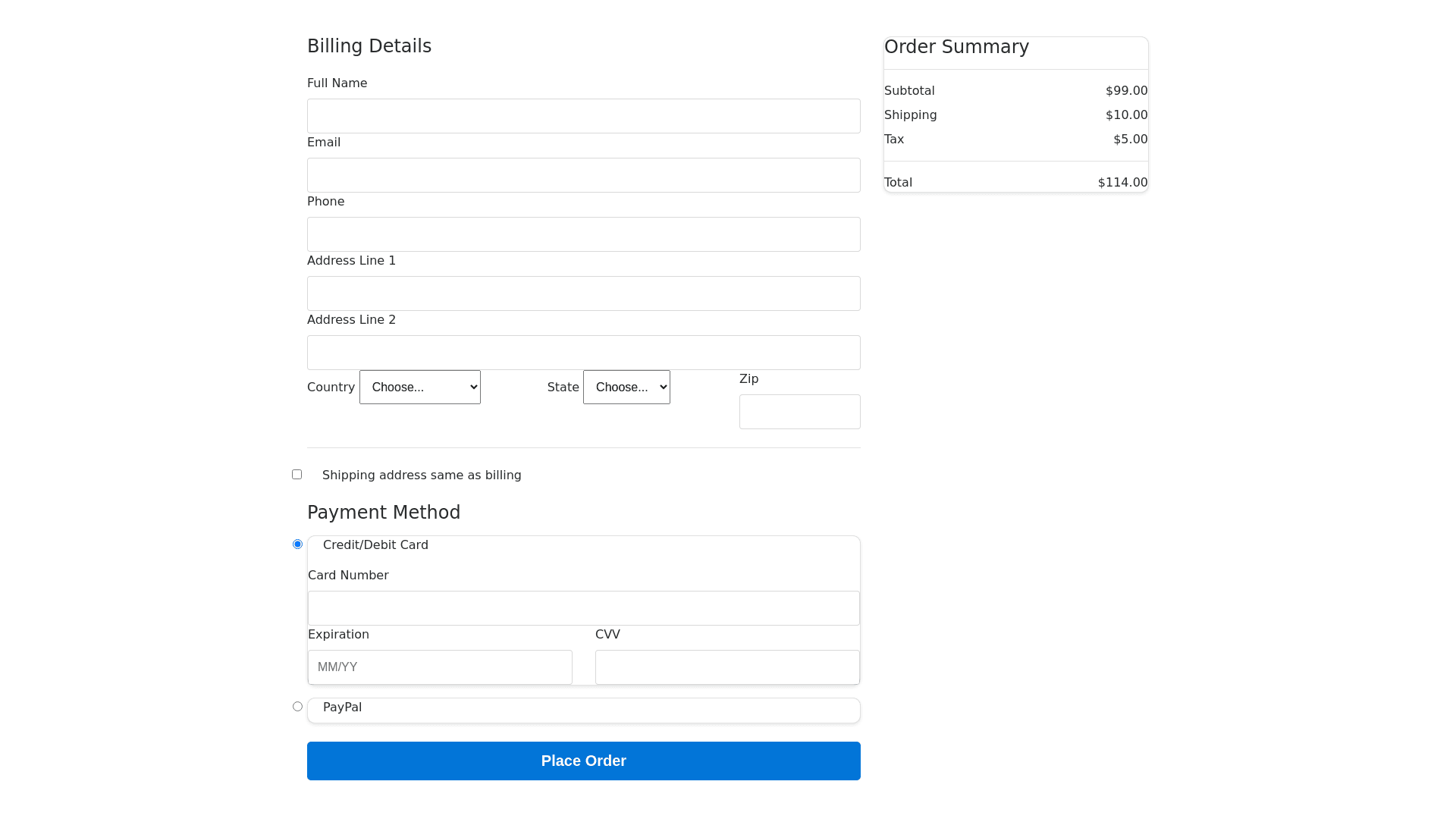The width and height of the screenshot is (1456, 819).
Task: Click the PayPal option label
Action: (x=342, y=708)
